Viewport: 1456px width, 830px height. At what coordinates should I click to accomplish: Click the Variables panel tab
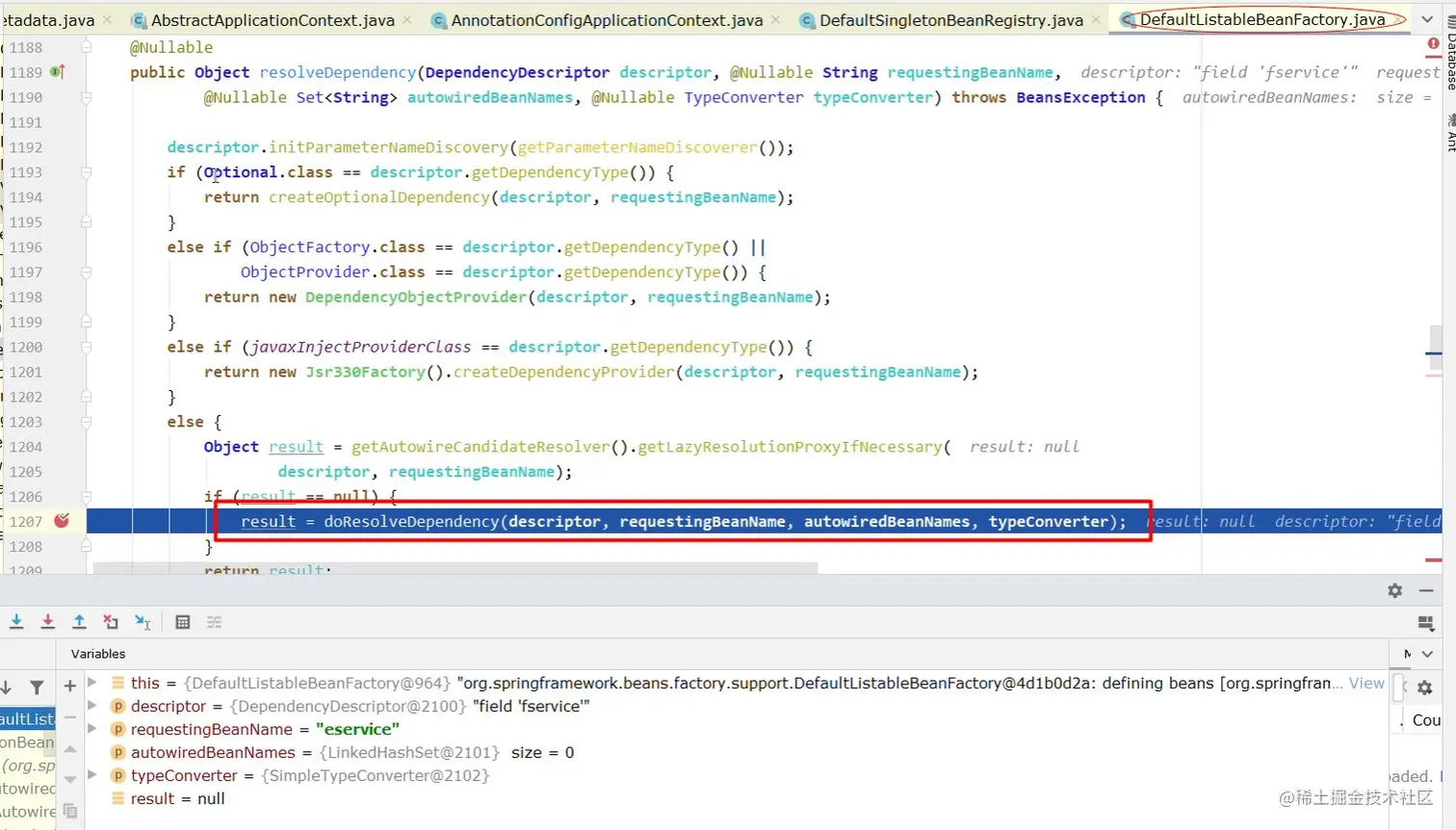[98, 654]
